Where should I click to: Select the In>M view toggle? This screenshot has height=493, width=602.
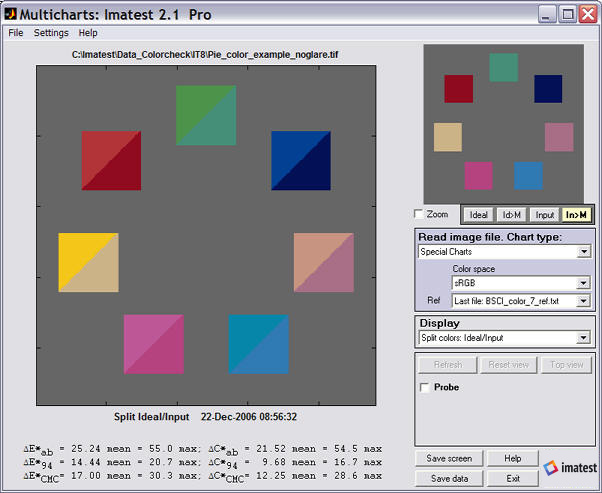pos(576,215)
